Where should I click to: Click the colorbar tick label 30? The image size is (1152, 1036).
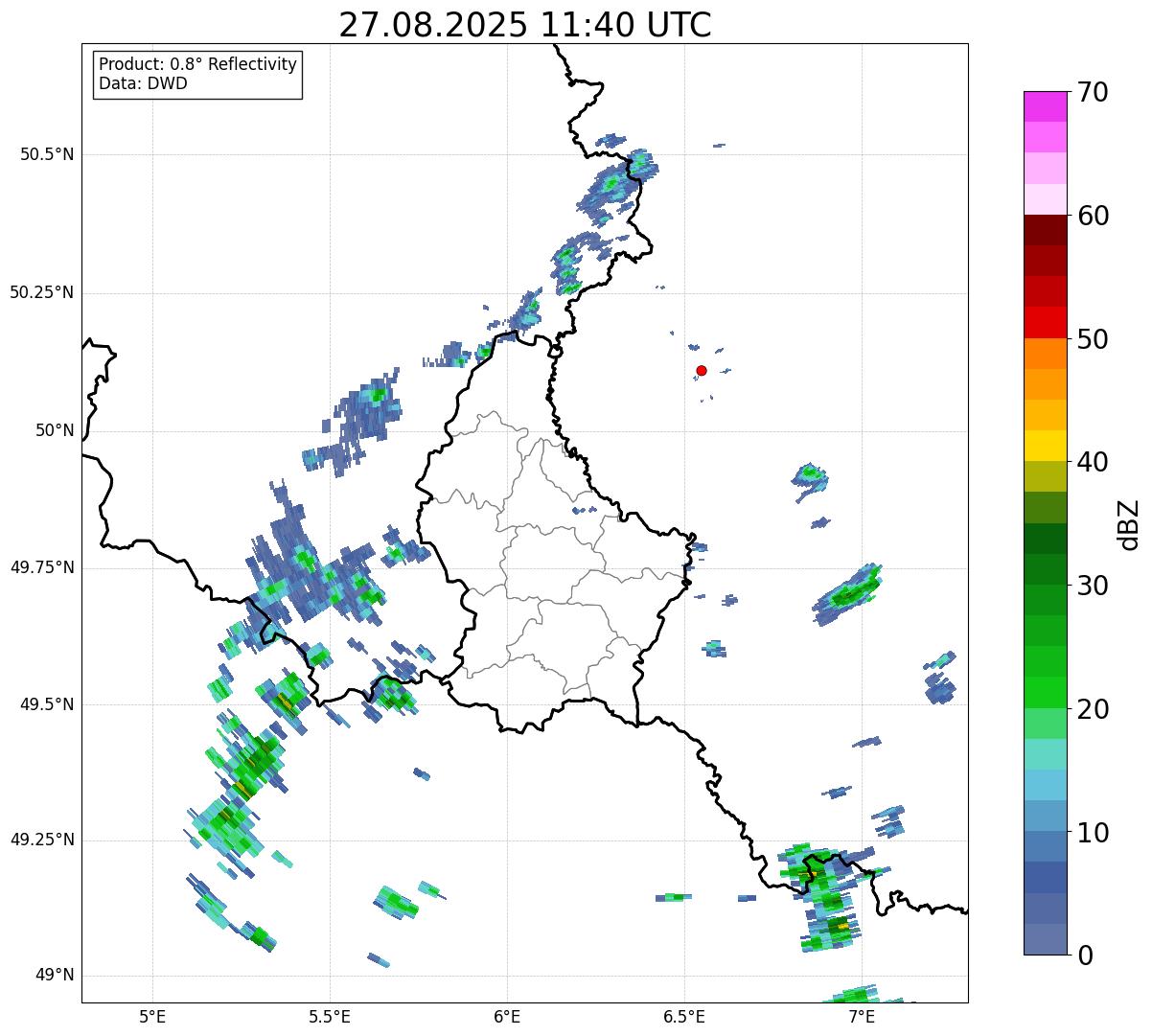click(x=1094, y=586)
